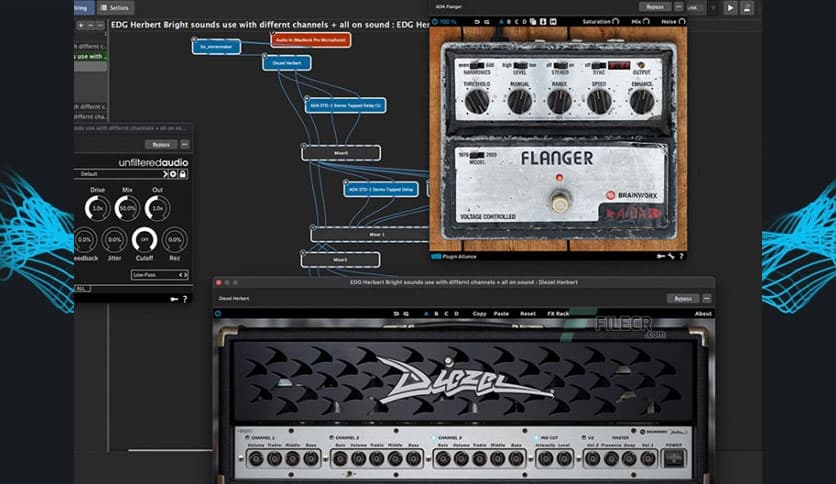Open the Diezel Herbert options menu beside Bypass
This screenshot has height=484, width=836.
coord(706,299)
